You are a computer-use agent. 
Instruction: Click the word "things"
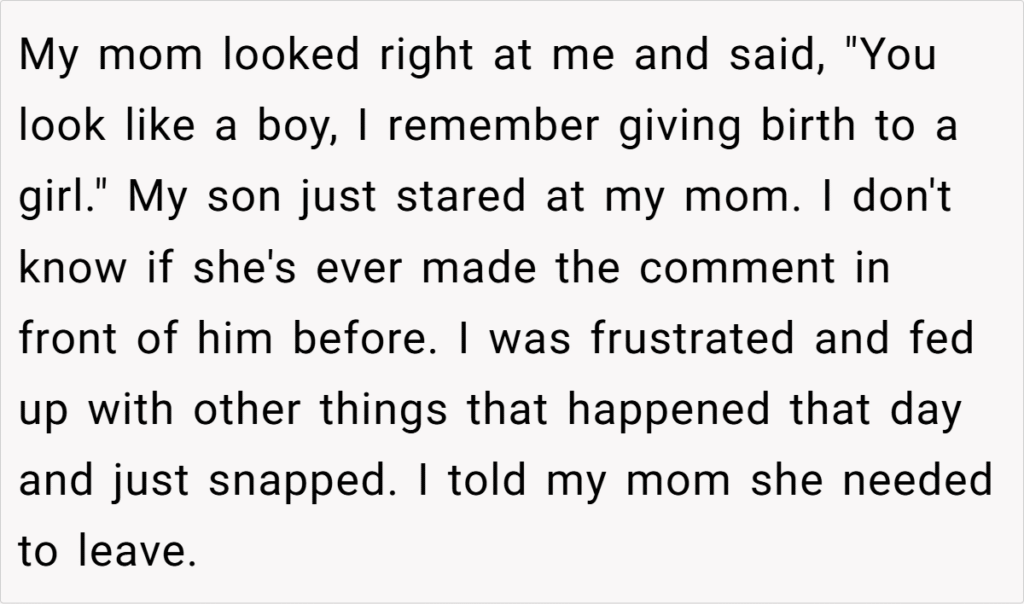[x=383, y=411]
